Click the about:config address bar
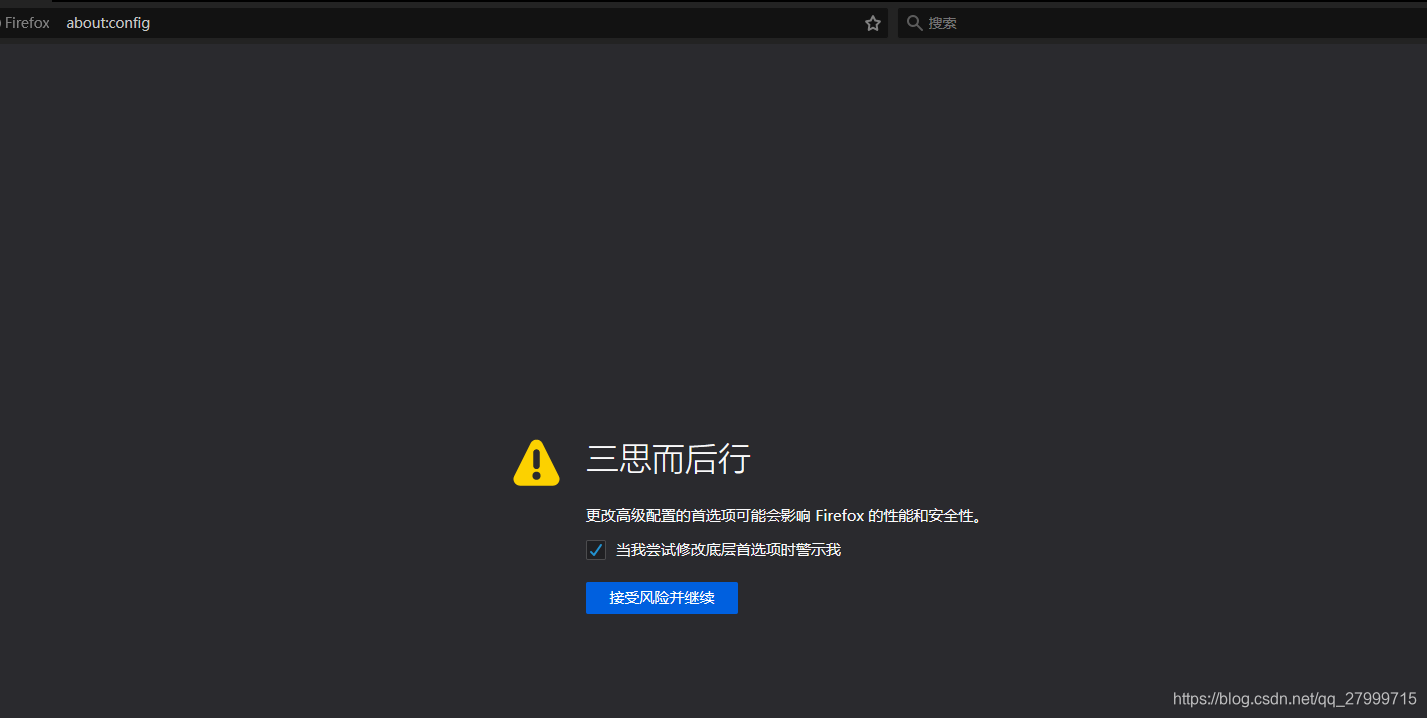1427x718 pixels. tap(443, 23)
